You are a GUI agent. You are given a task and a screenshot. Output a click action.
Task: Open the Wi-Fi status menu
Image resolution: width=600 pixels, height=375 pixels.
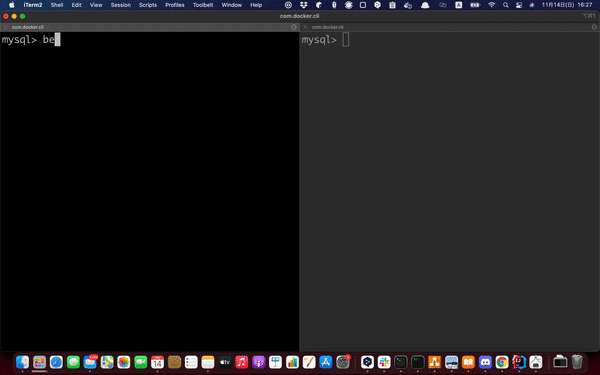point(492,5)
